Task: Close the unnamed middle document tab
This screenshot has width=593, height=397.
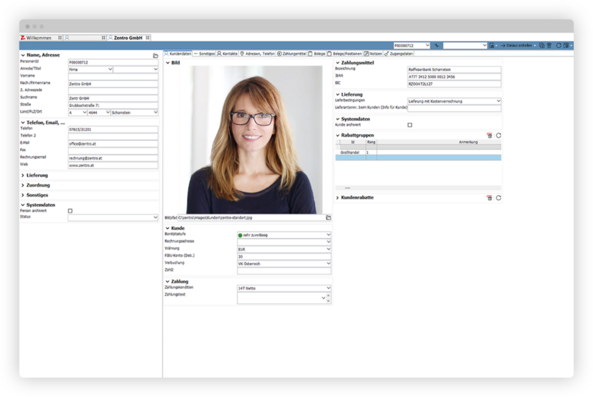Action: (x=104, y=38)
